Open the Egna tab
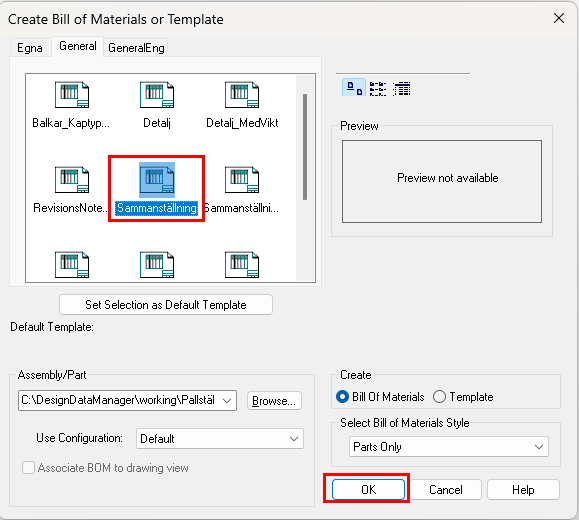The image size is (579, 520). coord(30,48)
